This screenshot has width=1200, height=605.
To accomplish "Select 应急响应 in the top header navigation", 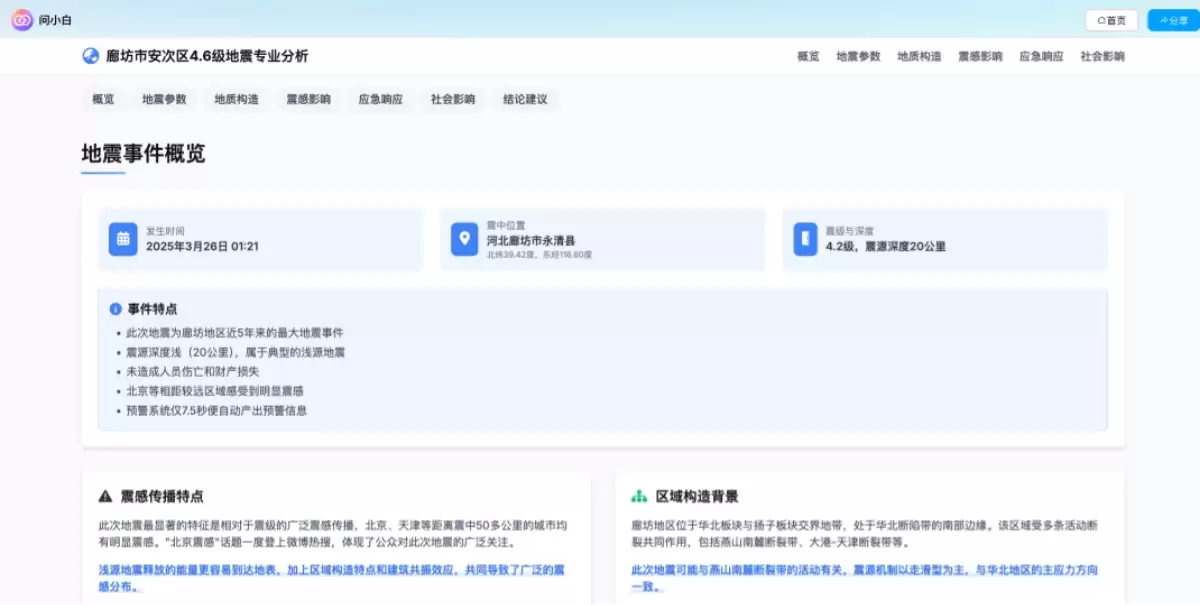I will (1041, 56).
